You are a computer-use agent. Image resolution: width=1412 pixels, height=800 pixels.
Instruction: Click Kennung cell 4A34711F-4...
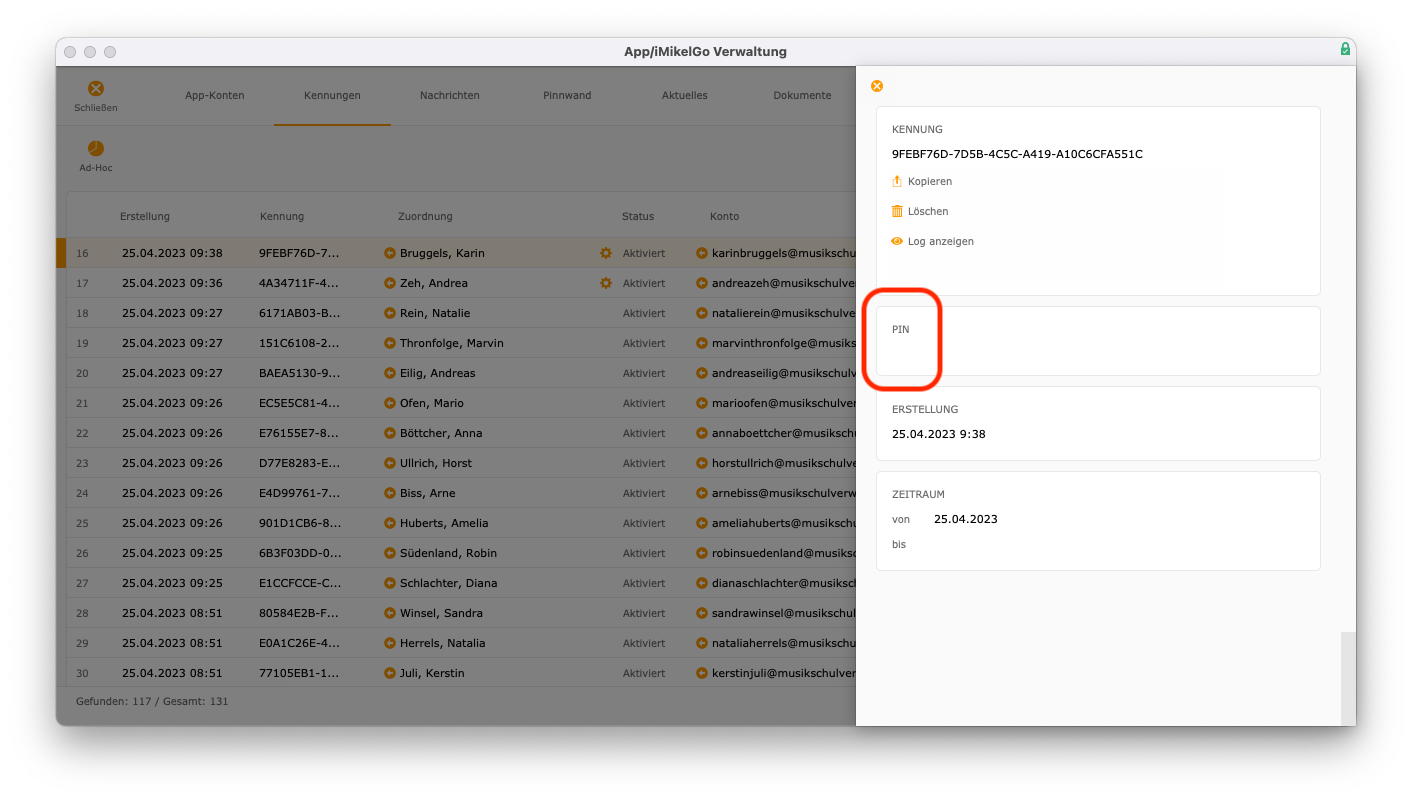[299, 283]
